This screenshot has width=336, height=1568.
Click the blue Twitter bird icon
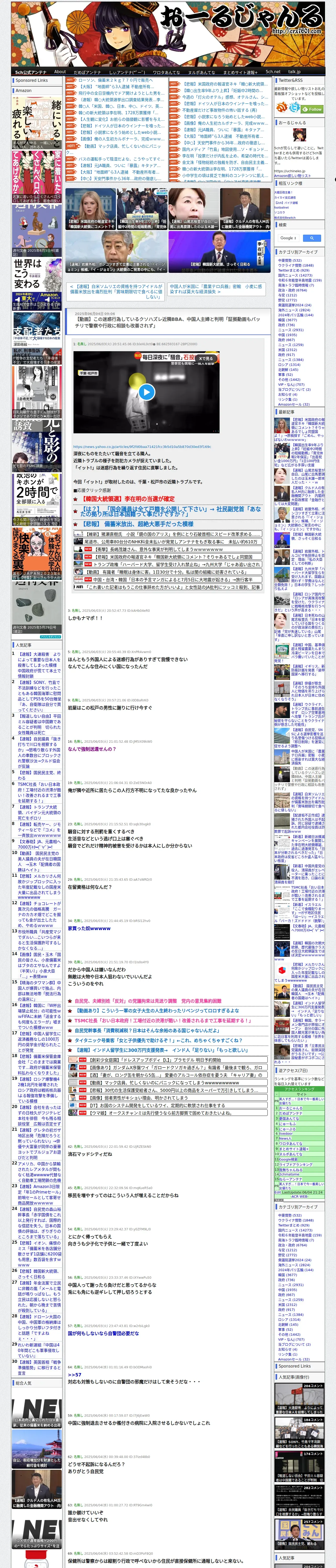(295, 107)
